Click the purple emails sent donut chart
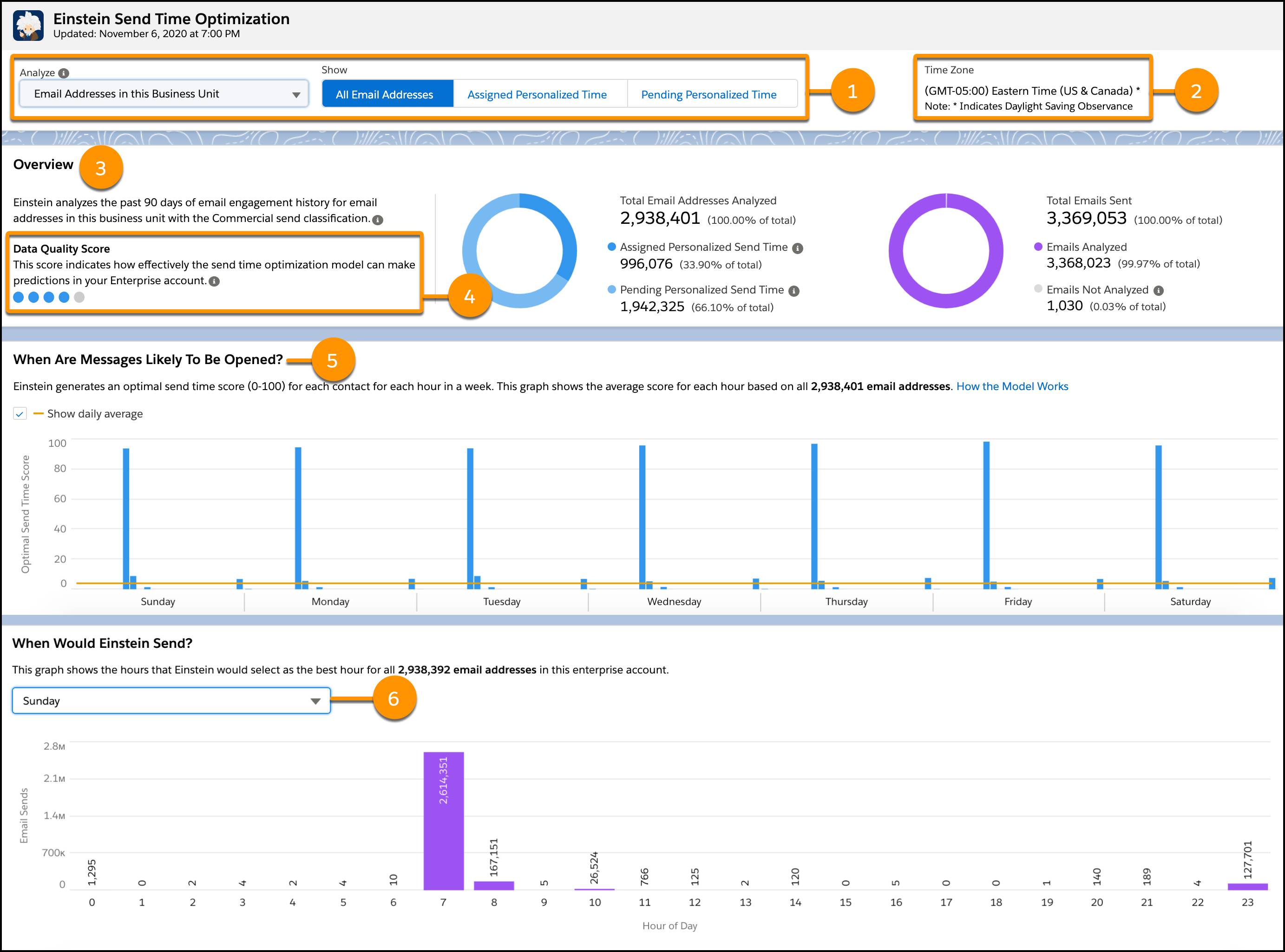 (946, 251)
